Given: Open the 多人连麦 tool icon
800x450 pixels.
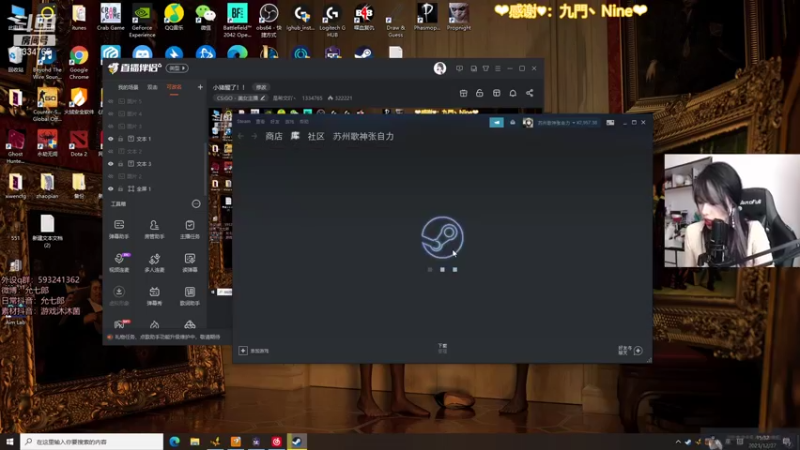Looking at the screenshot, I should (154, 262).
